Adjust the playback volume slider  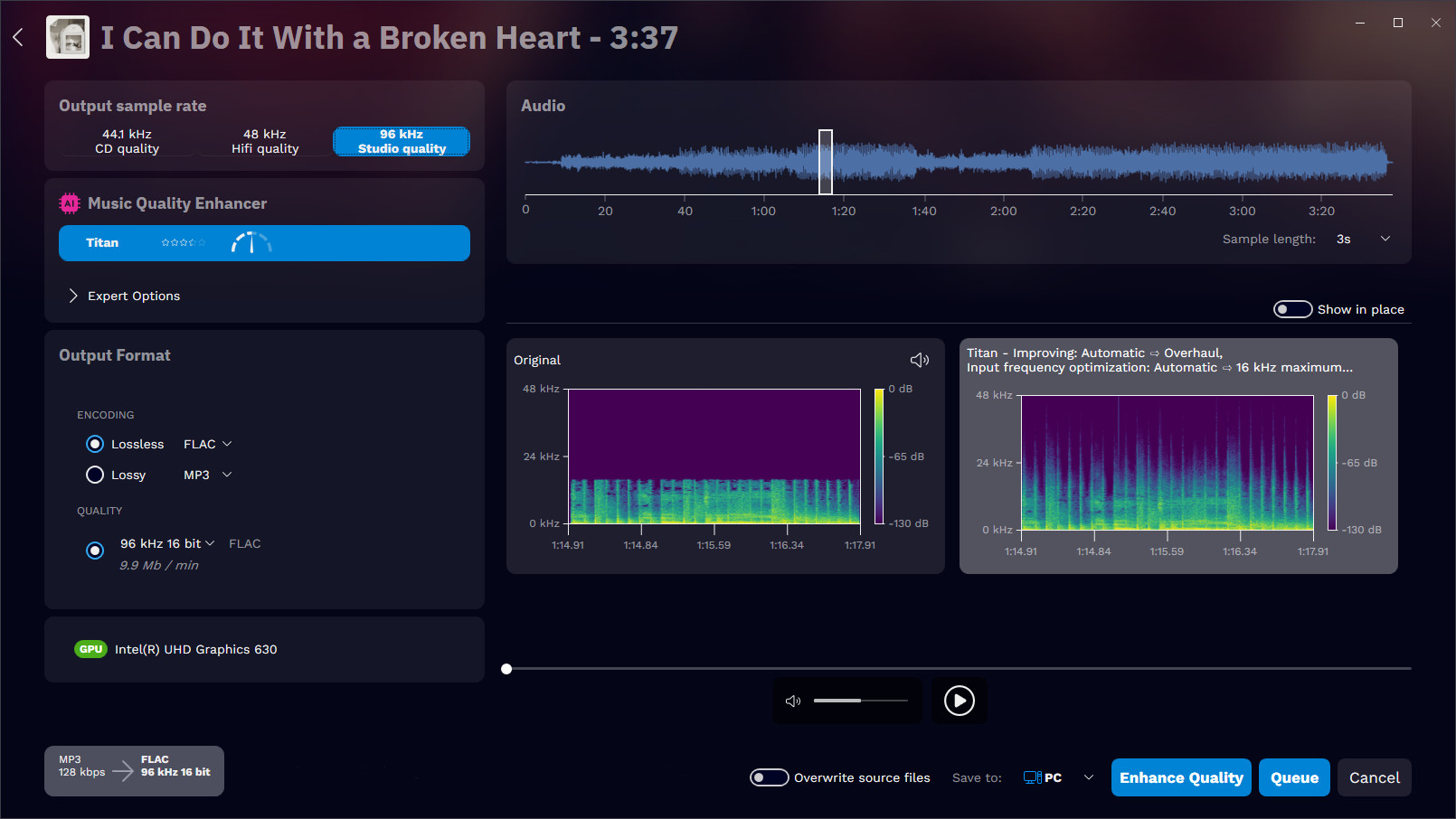click(x=859, y=700)
